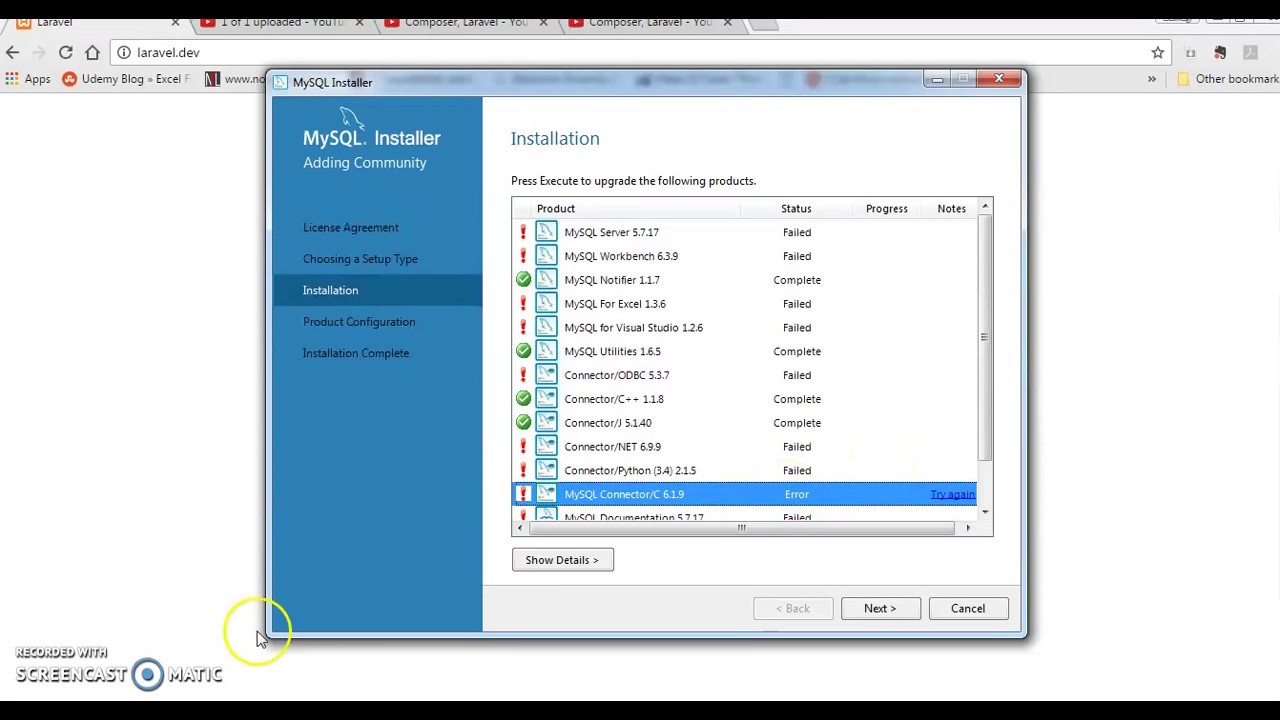
Task: Click the horizontal scrollbar thumb in product list
Action: click(x=741, y=528)
